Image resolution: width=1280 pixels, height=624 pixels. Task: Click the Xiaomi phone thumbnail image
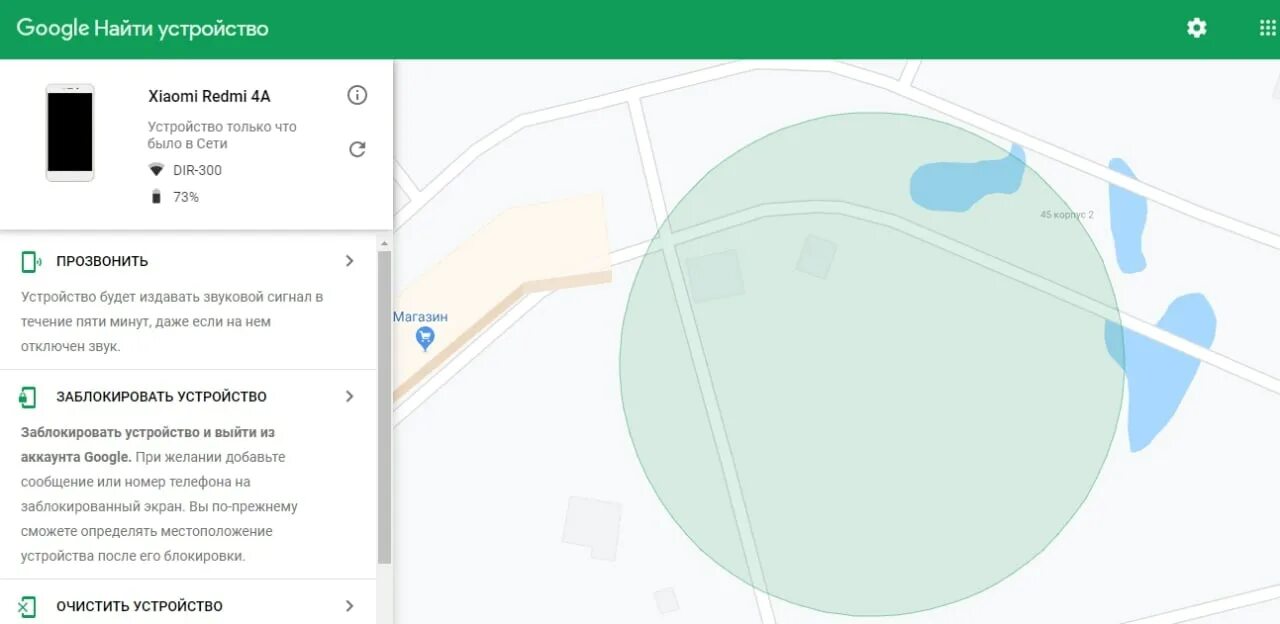pyautogui.click(x=70, y=132)
